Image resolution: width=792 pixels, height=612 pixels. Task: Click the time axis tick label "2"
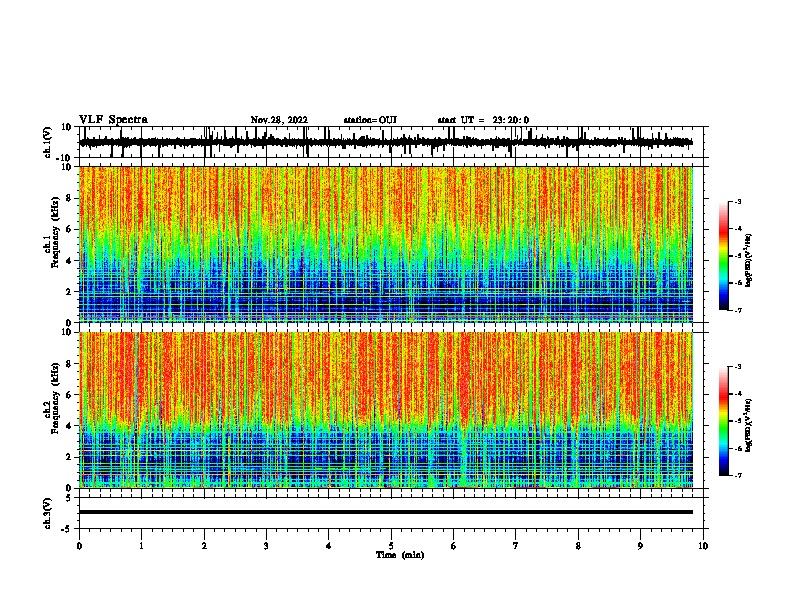tap(204, 546)
